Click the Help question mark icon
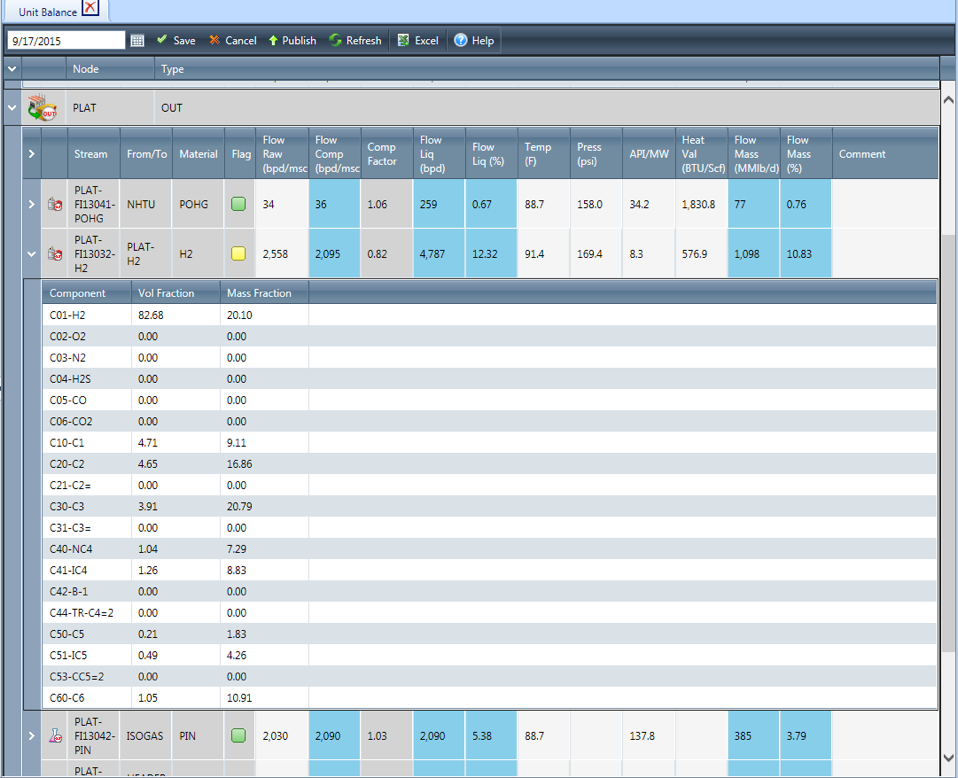This screenshot has width=958, height=778. click(x=461, y=41)
